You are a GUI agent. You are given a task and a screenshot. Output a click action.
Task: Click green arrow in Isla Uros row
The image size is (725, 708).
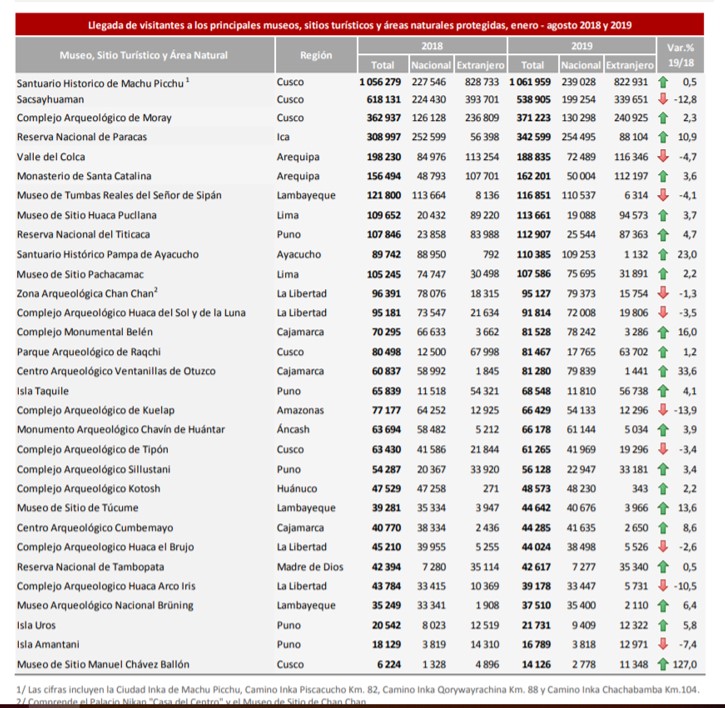click(663, 625)
